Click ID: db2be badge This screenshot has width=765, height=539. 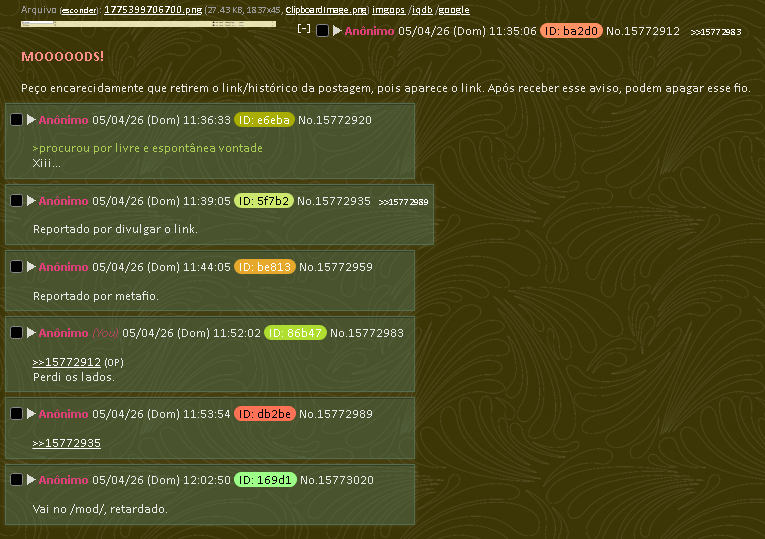pos(264,414)
